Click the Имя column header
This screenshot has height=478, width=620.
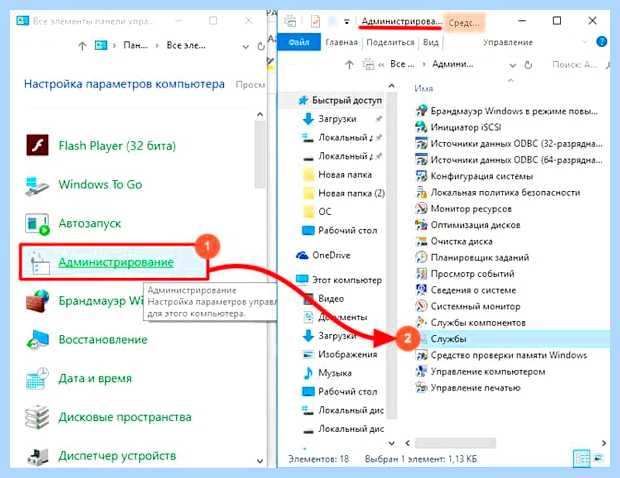click(x=424, y=89)
